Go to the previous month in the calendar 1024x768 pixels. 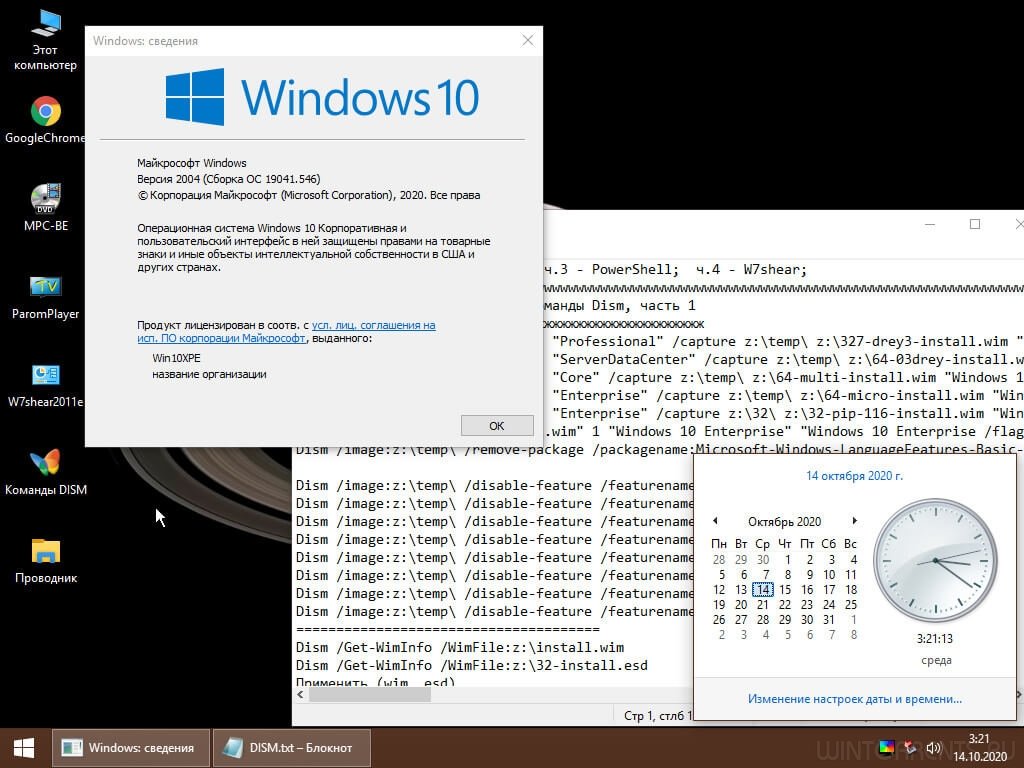coord(715,521)
